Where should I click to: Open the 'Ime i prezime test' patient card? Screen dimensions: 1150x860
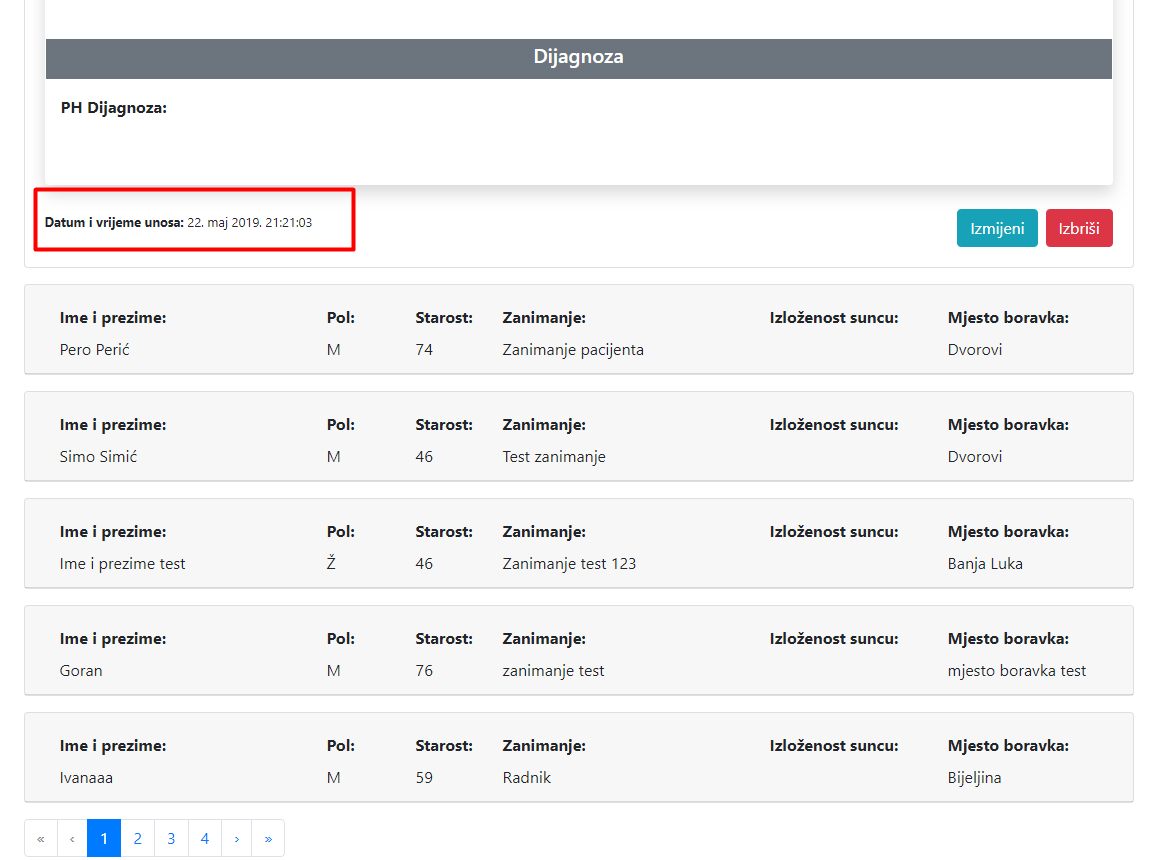[x=578, y=544]
